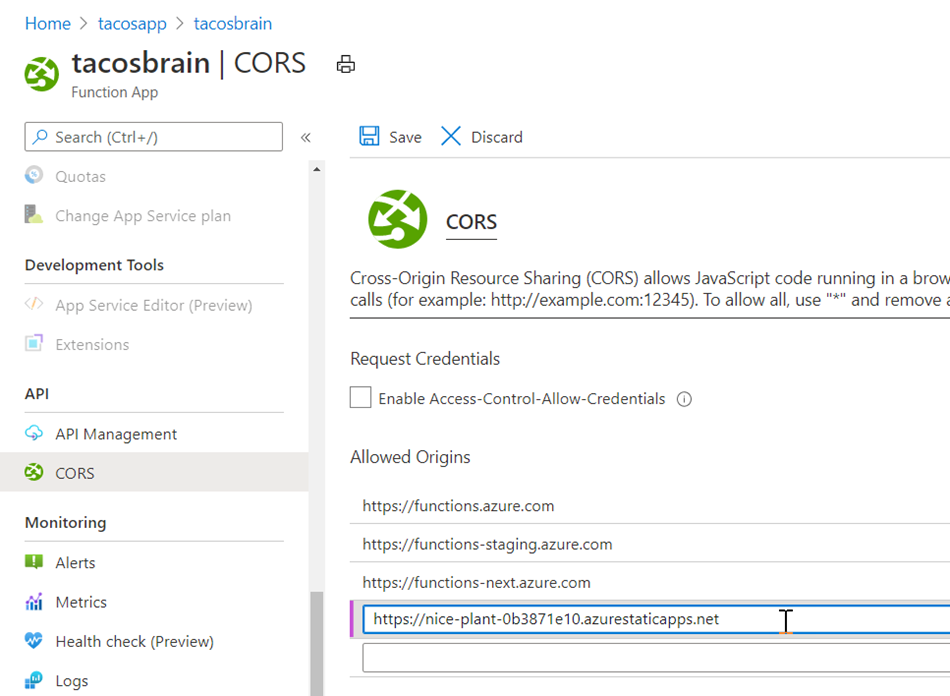Image resolution: width=950 pixels, height=696 pixels.
Task: Click the Extensions icon under Development Tools
Action: (33, 344)
